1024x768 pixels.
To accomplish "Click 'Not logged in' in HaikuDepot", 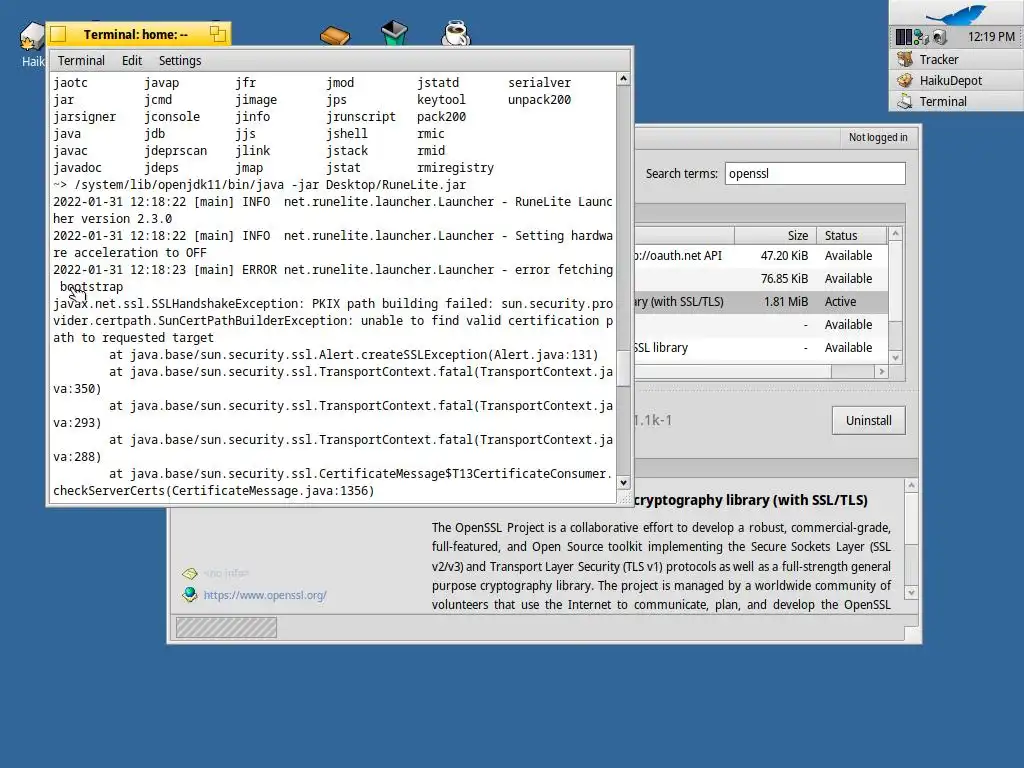I will coord(878,137).
